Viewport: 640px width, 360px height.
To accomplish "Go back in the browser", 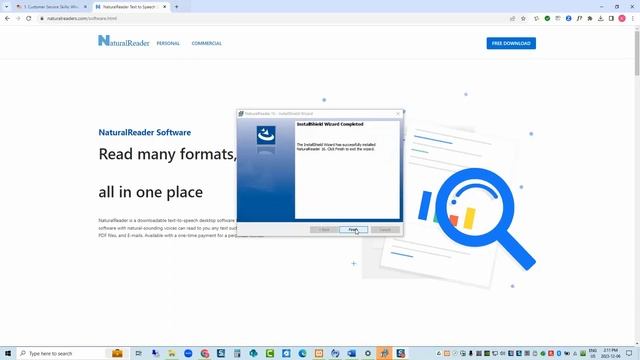I will (x=7, y=18).
